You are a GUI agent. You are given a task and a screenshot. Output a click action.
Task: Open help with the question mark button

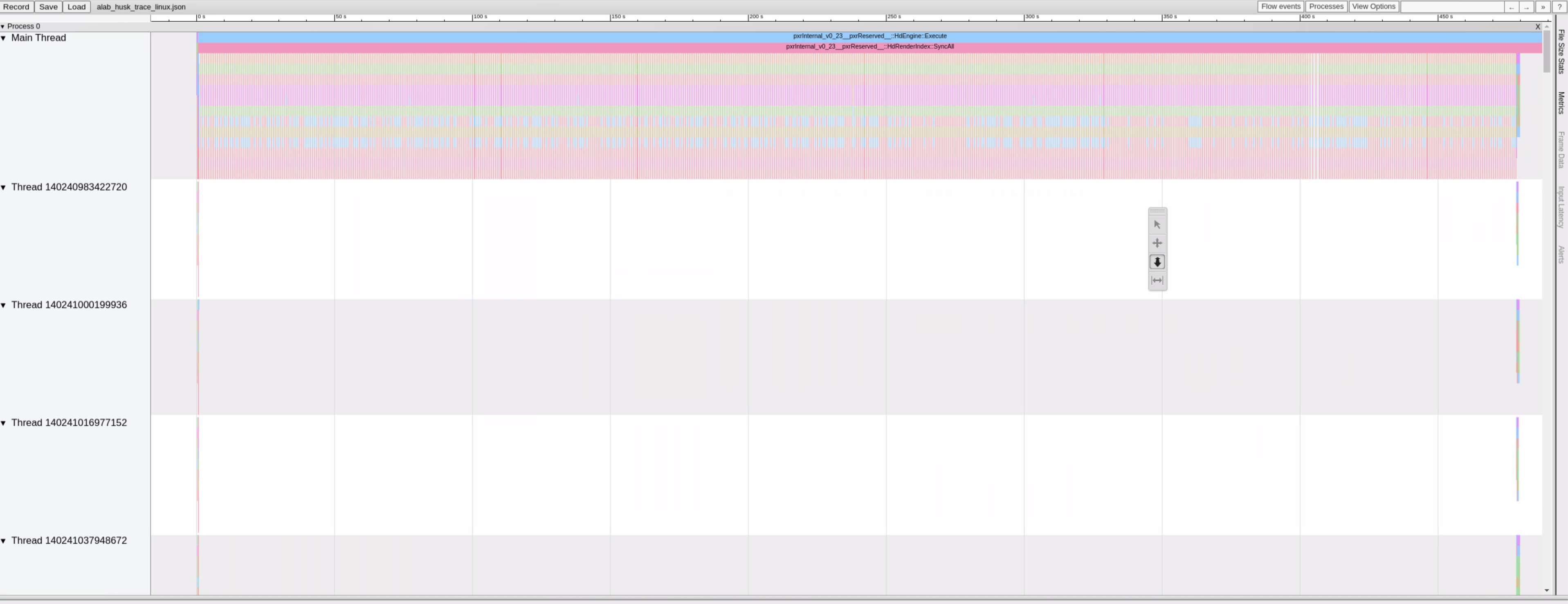pos(1559,7)
